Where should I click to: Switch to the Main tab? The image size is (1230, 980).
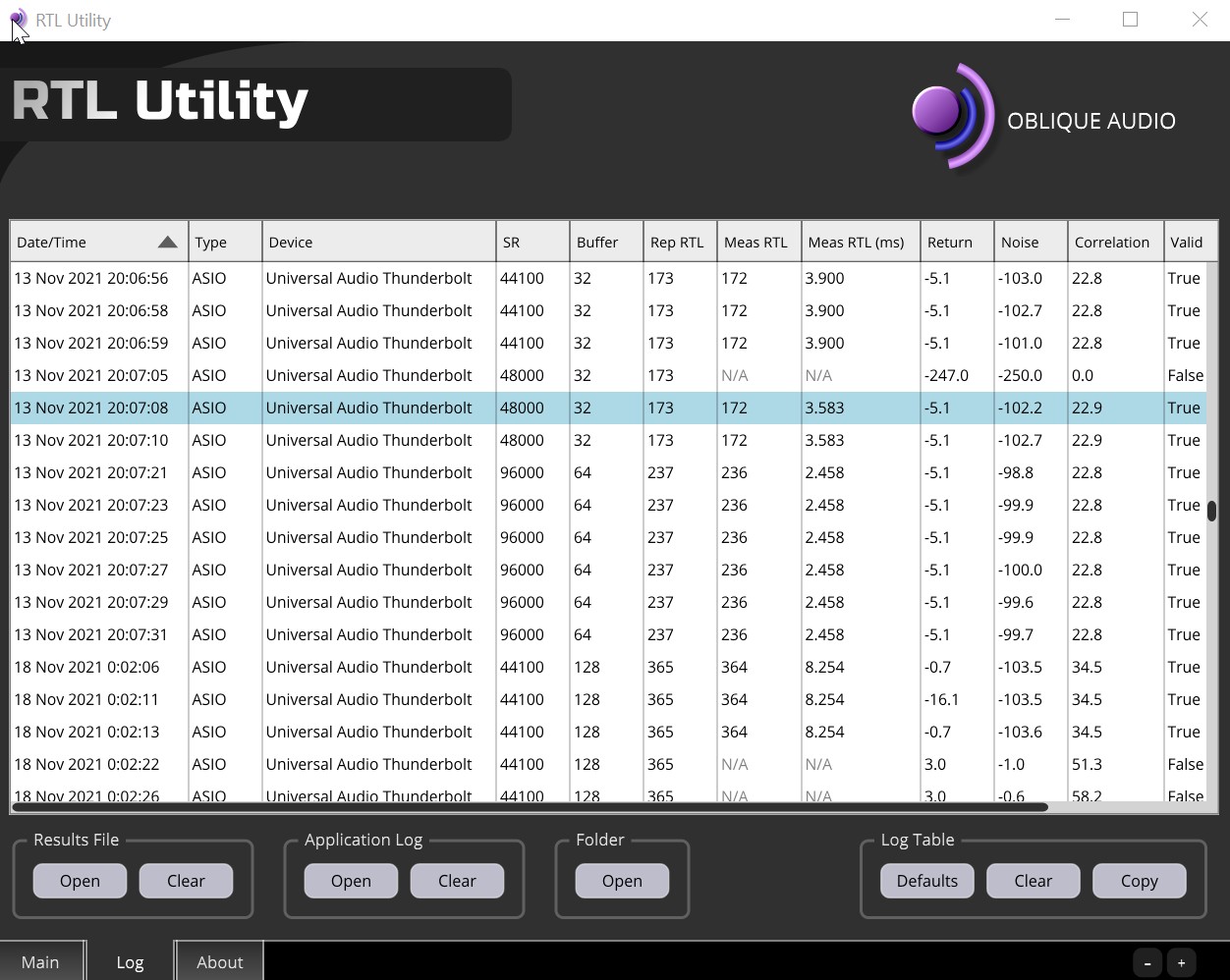[40, 961]
